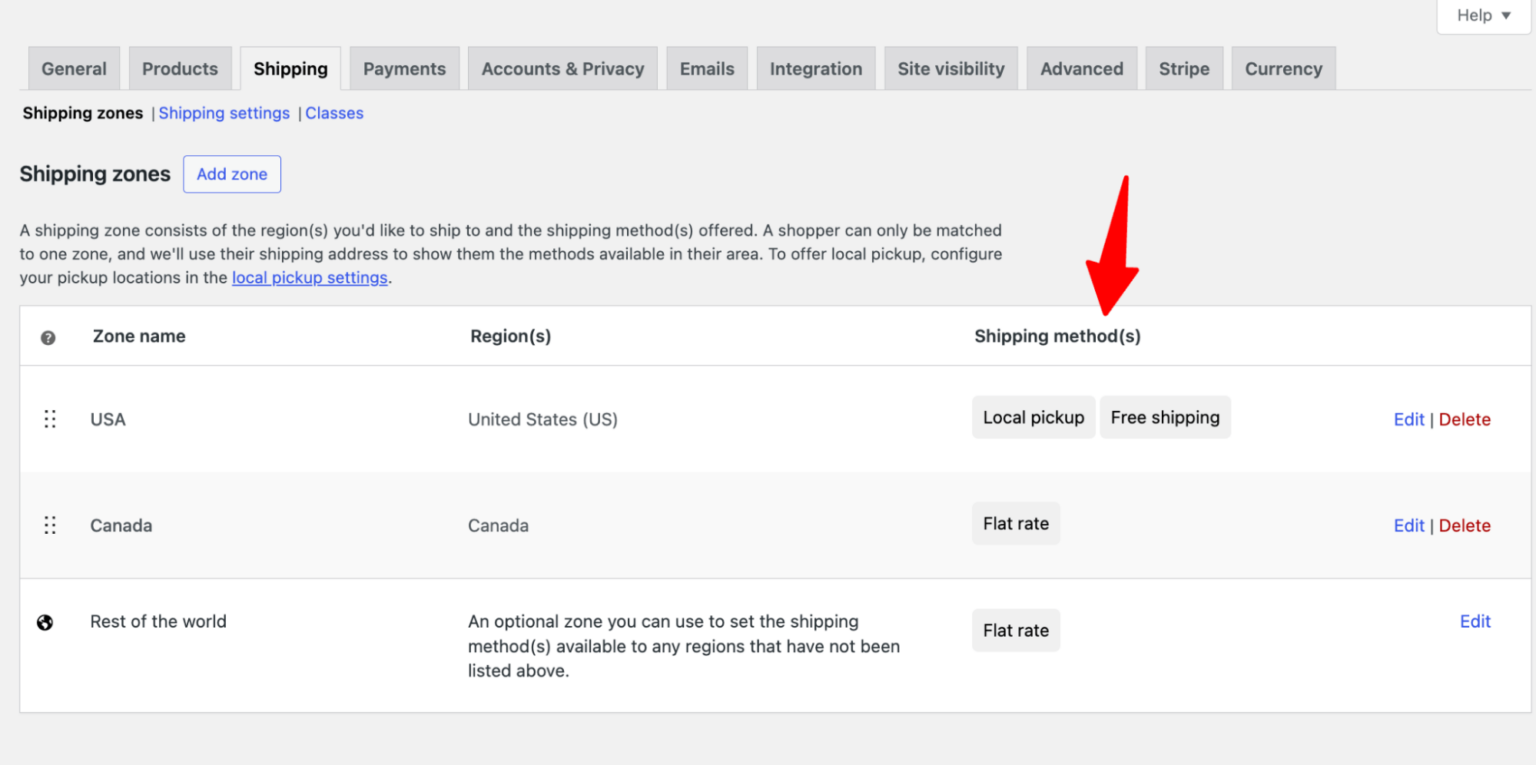Click the Add zone button
Screen dimensions: 1536x765
(x=232, y=174)
